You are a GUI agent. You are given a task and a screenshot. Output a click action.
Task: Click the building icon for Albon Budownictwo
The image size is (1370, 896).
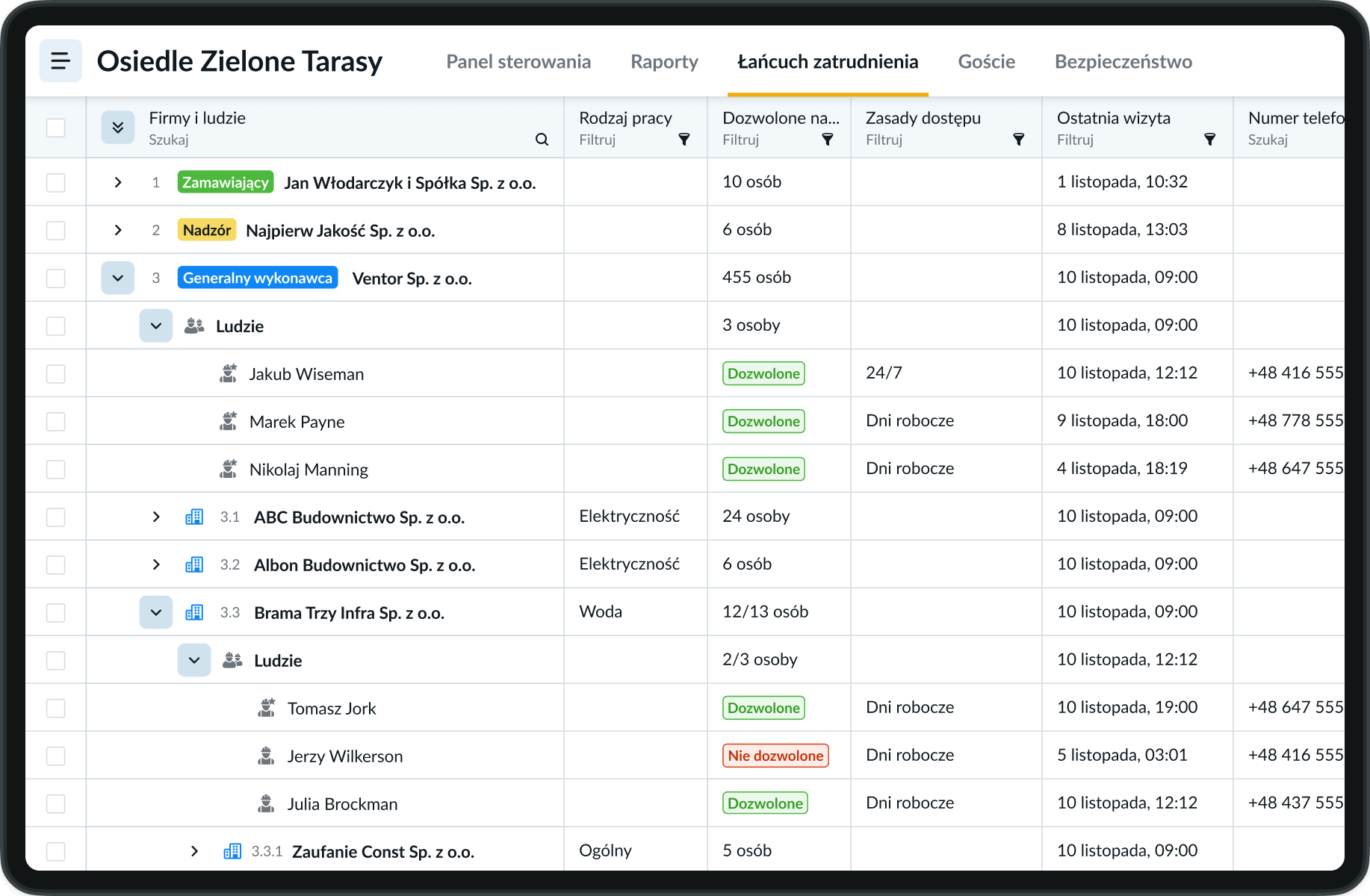coord(194,564)
